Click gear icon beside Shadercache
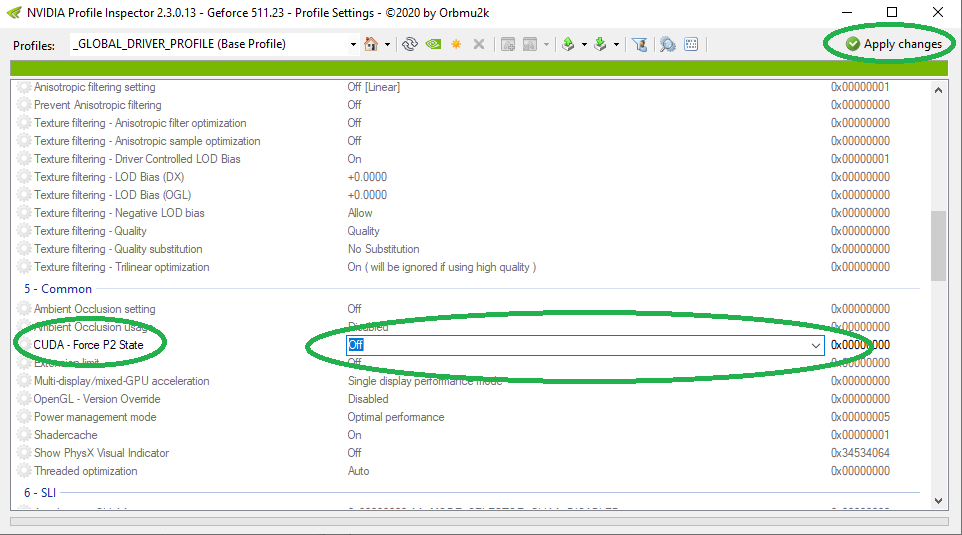The image size is (962, 535). [x=23, y=435]
